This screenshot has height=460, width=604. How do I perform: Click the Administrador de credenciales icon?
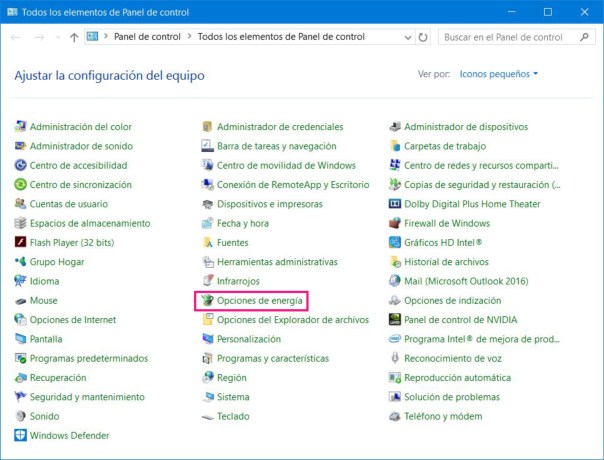click(x=207, y=126)
